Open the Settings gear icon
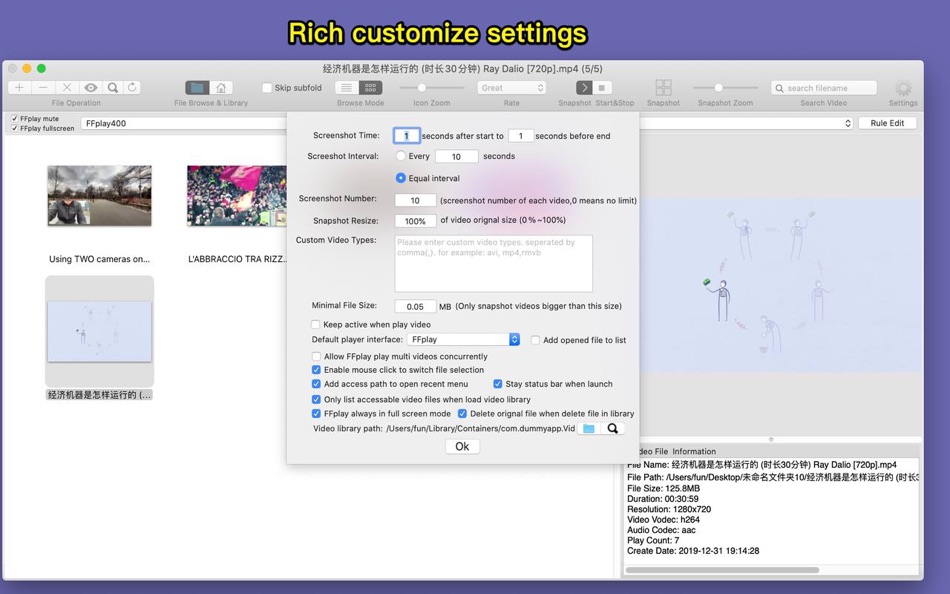Viewport: 950px width, 594px height. pyautogui.click(x=903, y=88)
